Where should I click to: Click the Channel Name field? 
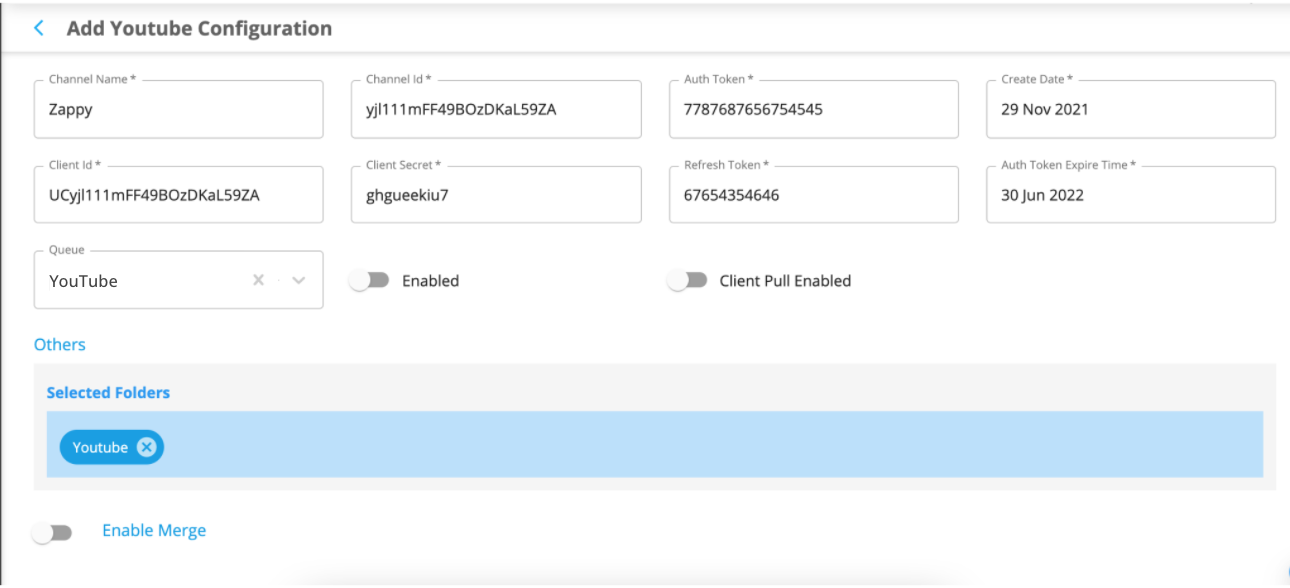179,109
